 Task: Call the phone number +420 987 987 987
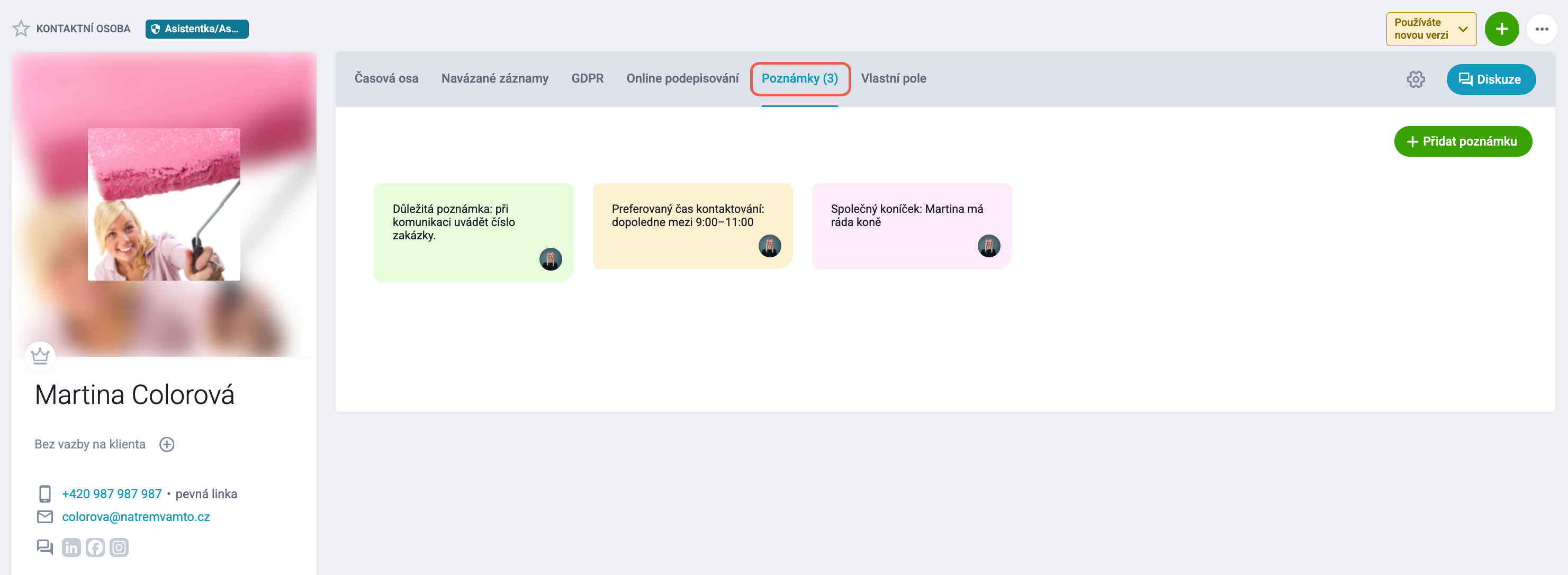click(x=112, y=494)
